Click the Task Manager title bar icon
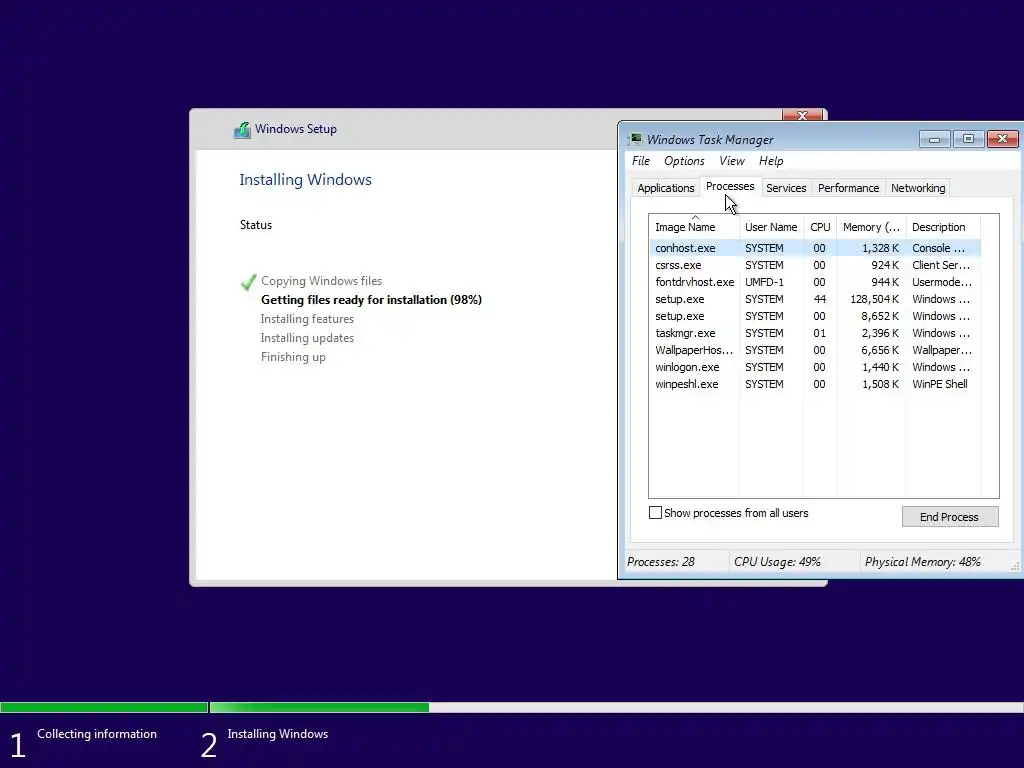This screenshot has width=1024, height=768. [635, 139]
